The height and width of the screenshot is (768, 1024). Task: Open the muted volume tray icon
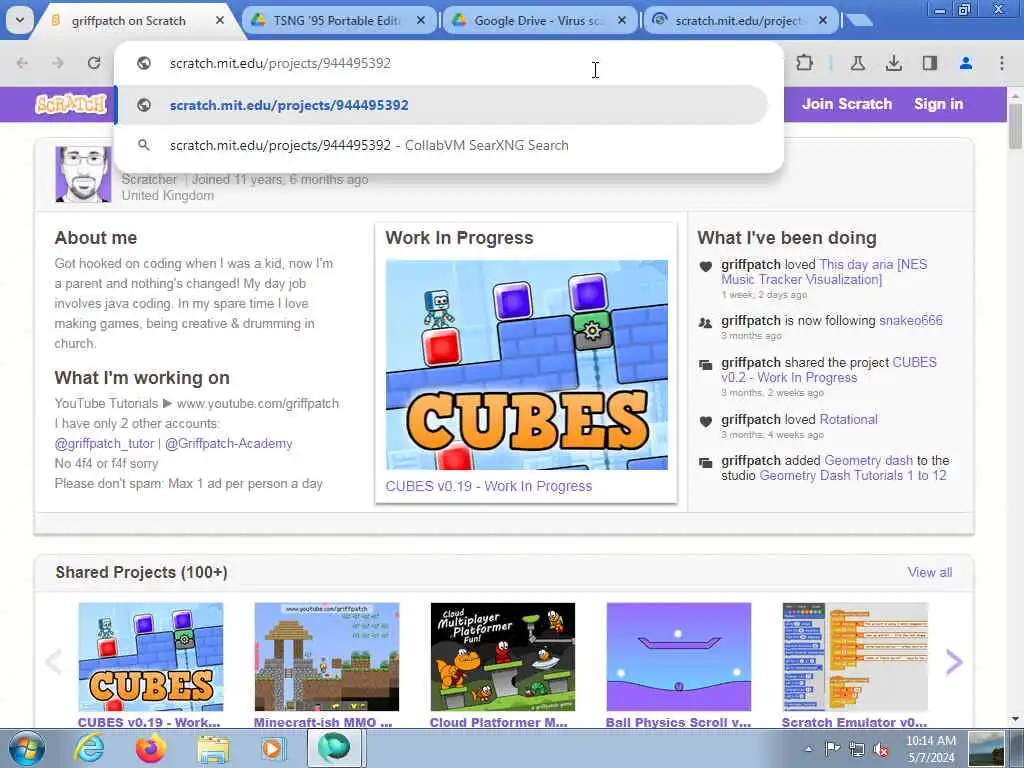click(x=881, y=749)
